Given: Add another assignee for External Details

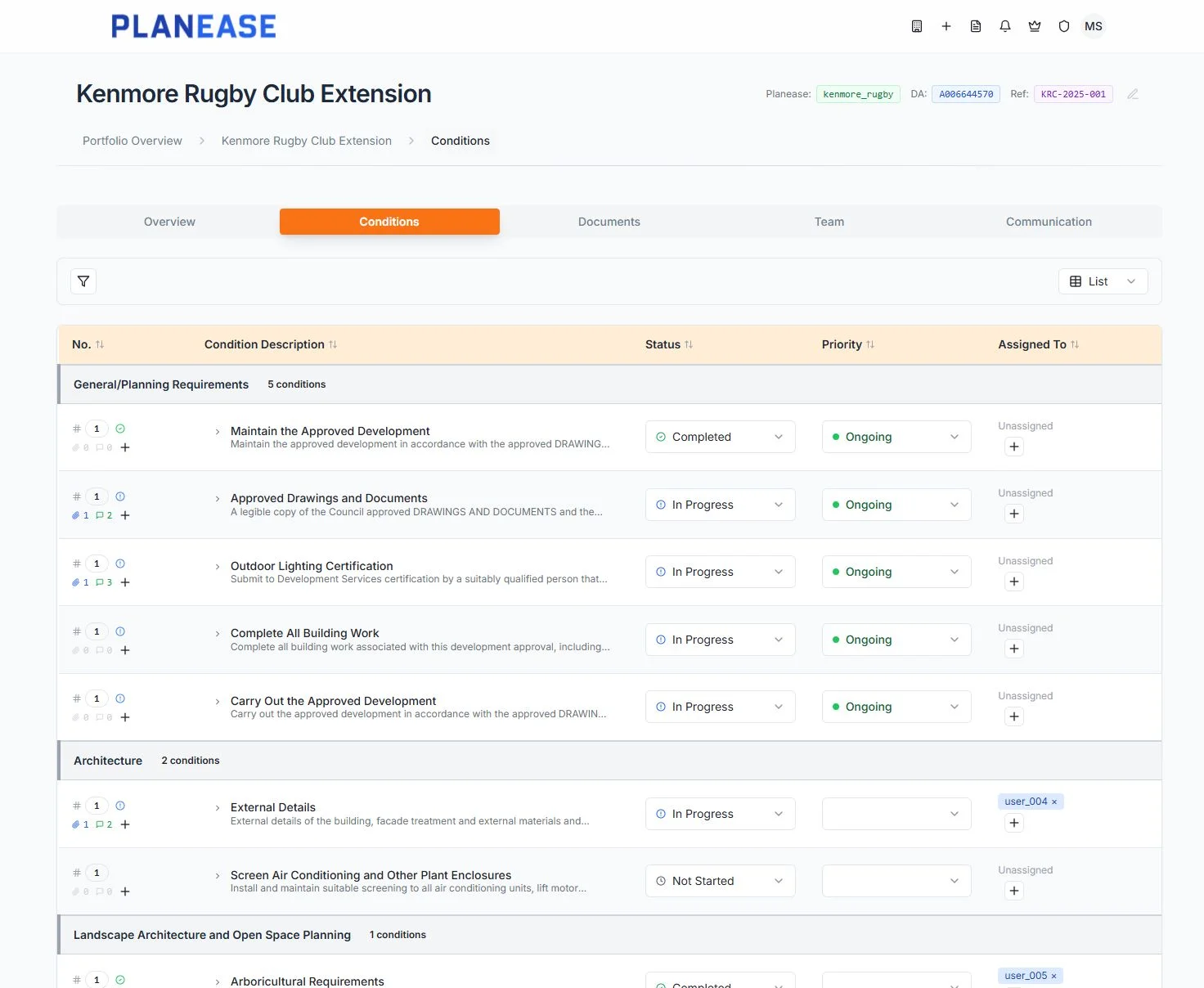Looking at the screenshot, I should [1014, 823].
